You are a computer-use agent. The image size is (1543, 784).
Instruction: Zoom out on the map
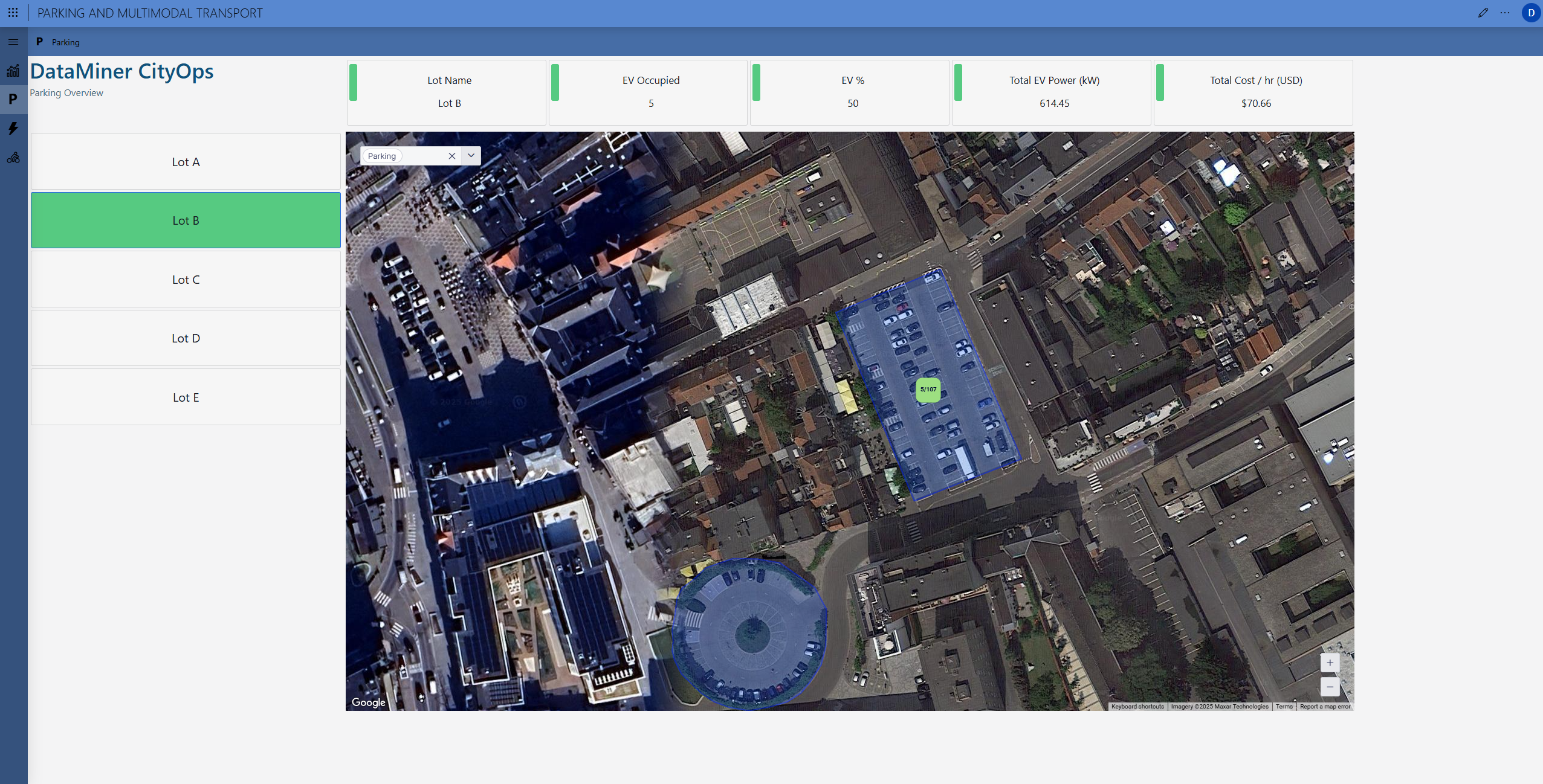(x=1330, y=687)
